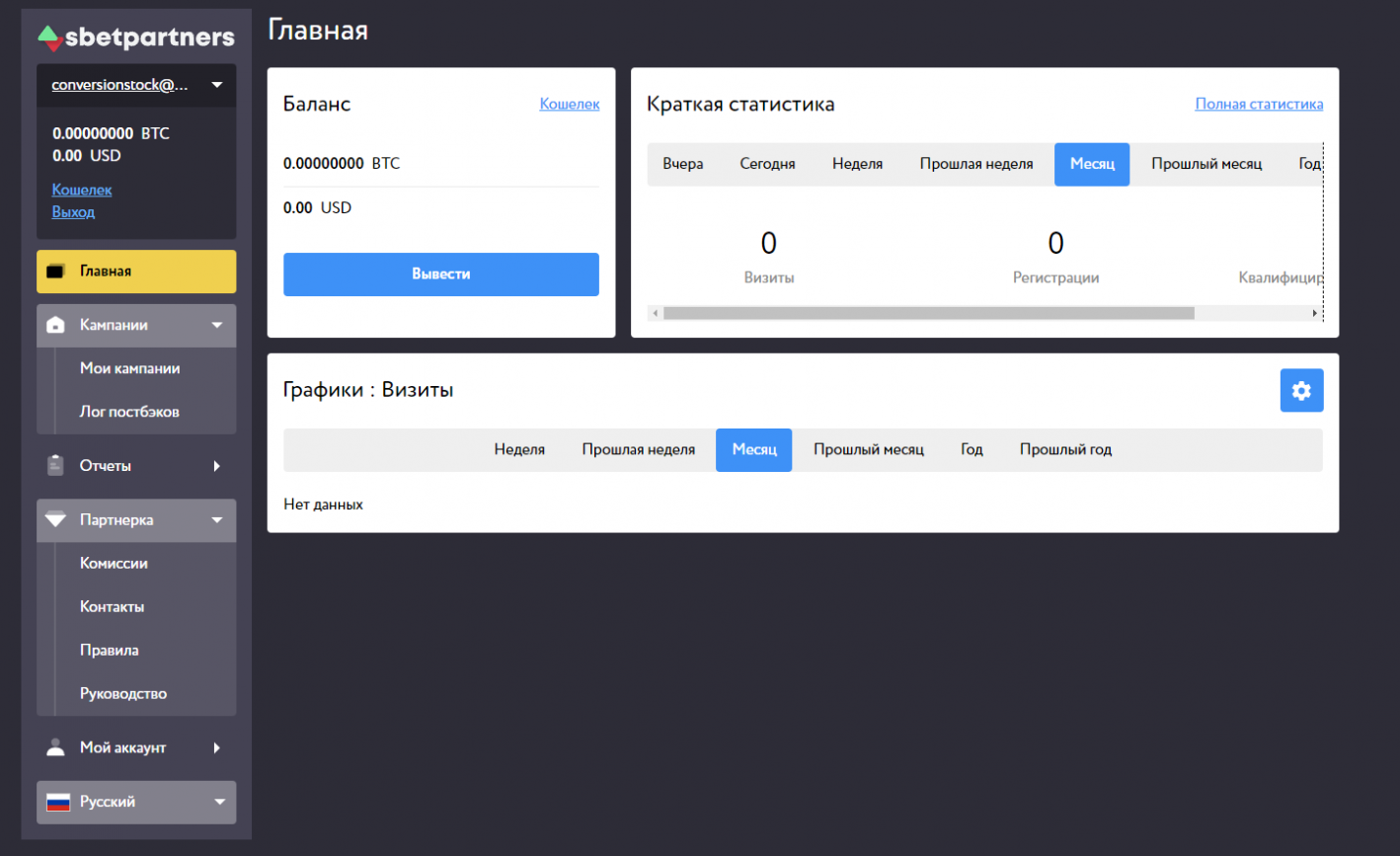Click the statistics horizontal scrollbar thumb
Screen dimensions: 1400x856
(929, 313)
